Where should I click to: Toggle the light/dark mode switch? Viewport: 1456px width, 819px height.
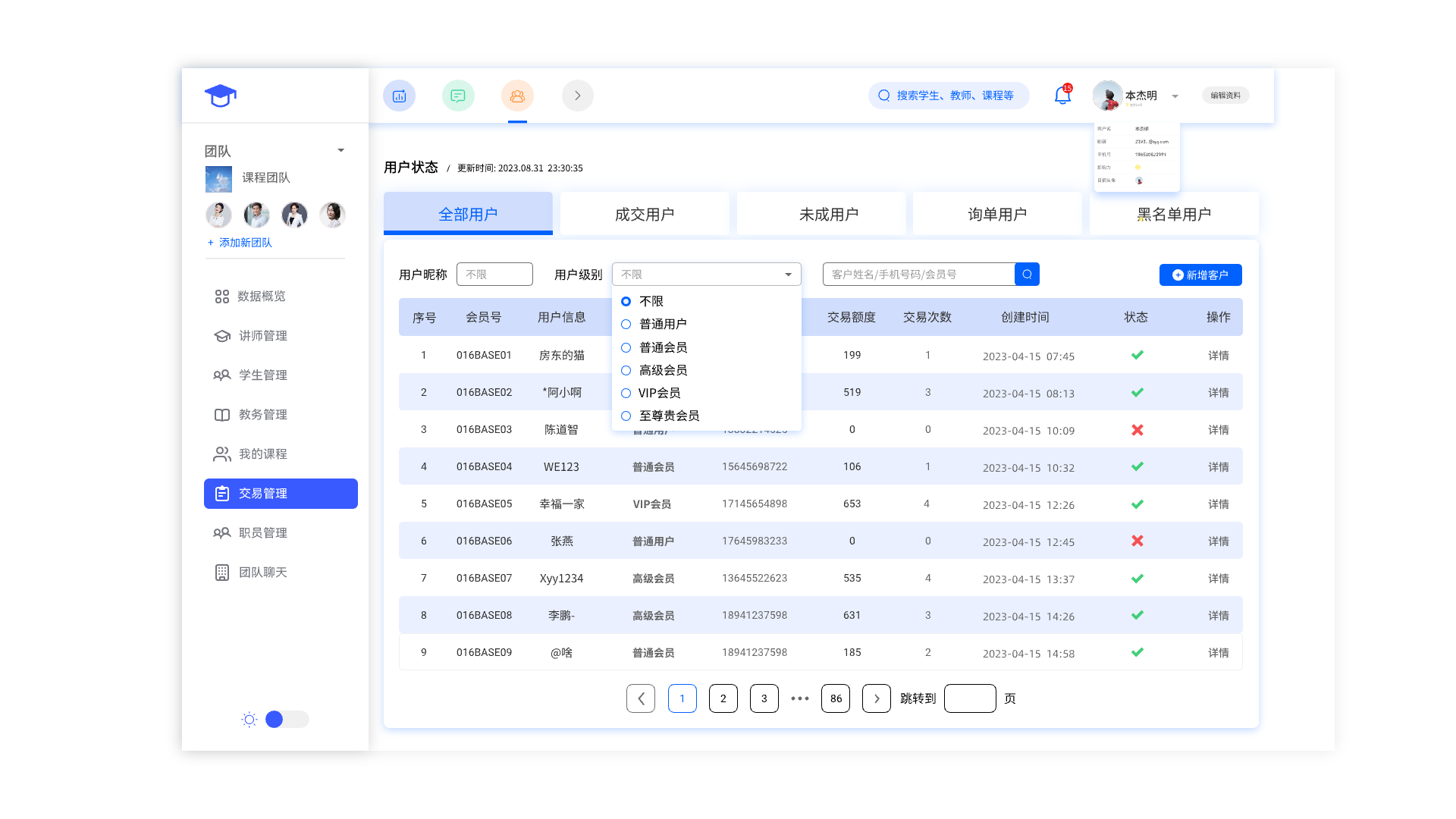(287, 719)
